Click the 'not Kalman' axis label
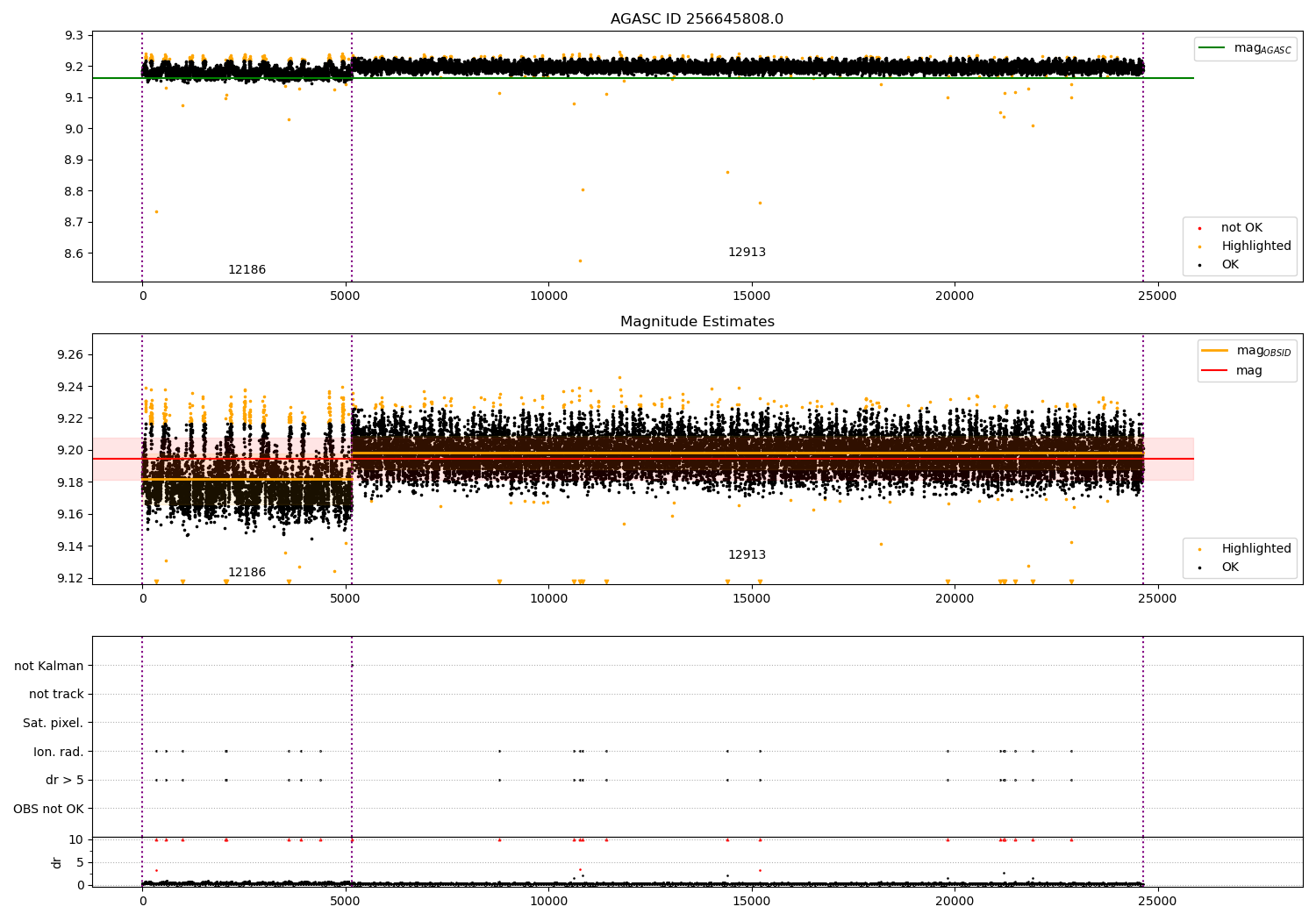1316x921 pixels. point(49,666)
